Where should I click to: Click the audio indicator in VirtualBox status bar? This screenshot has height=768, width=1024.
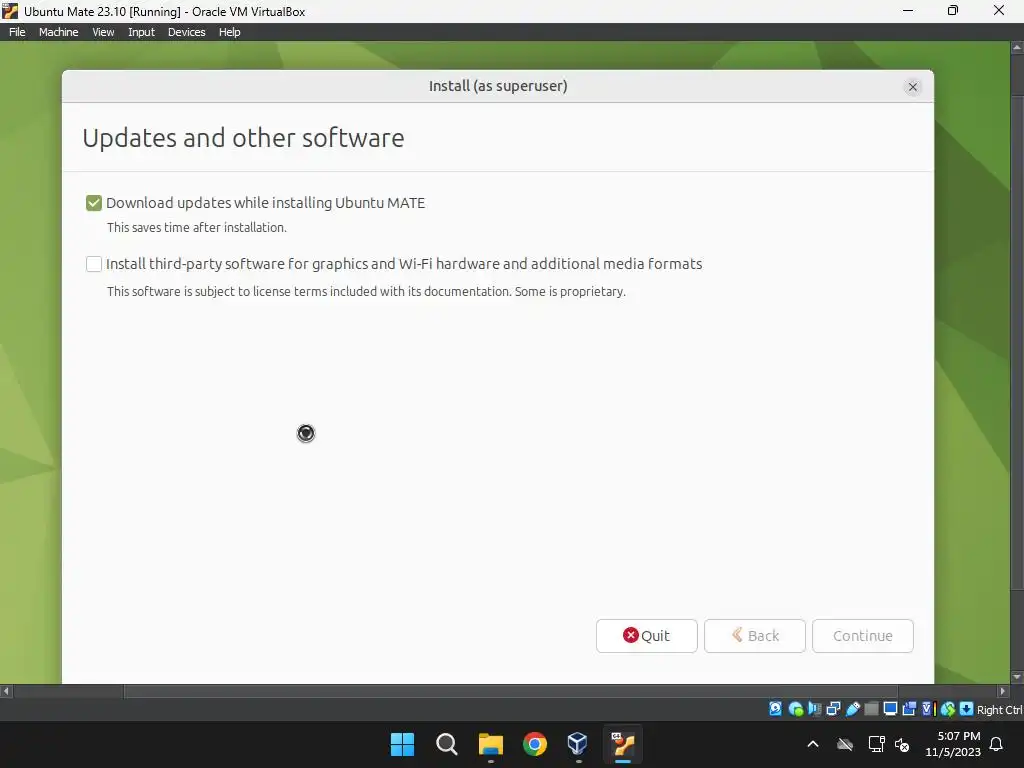point(814,709)
